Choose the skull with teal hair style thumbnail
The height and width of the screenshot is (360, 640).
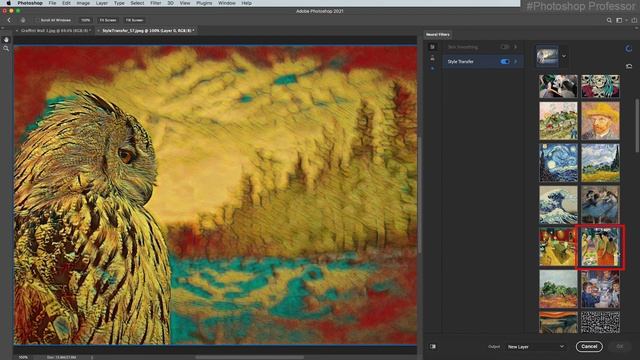pos(600,86)
